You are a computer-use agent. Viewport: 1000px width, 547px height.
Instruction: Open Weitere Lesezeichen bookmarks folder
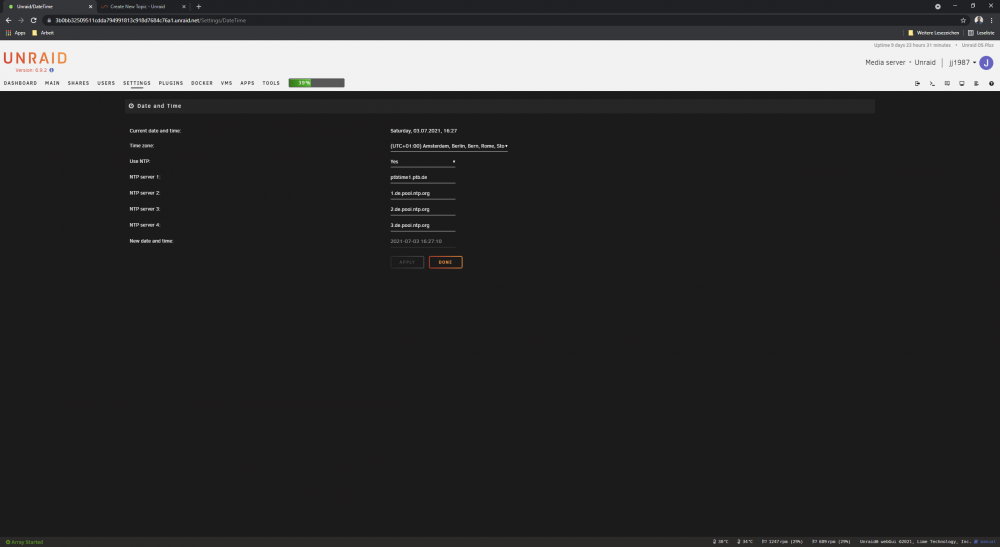[x=934, y=33]
